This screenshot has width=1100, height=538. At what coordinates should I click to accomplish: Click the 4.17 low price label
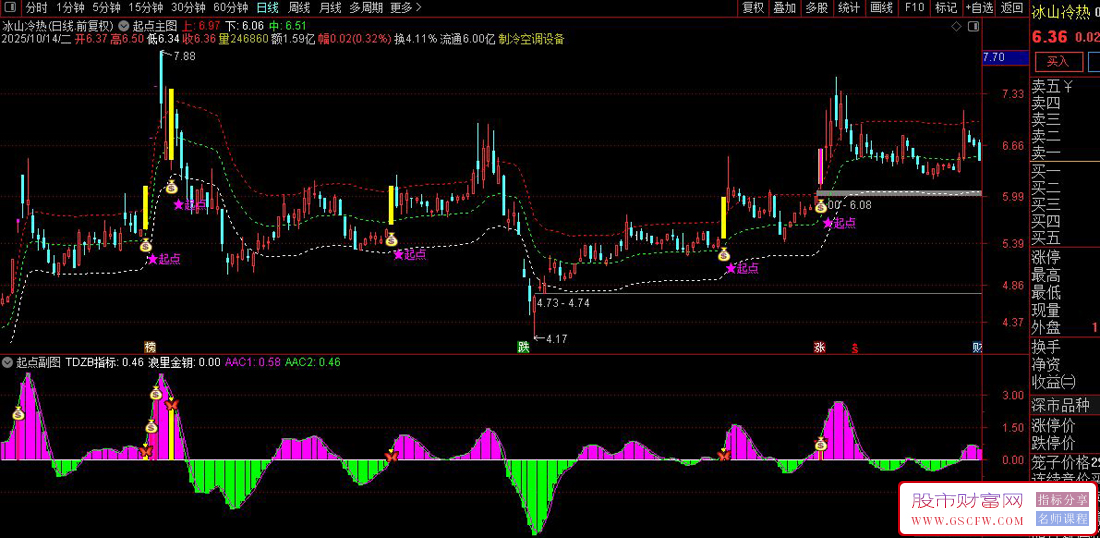click(556, 339)
